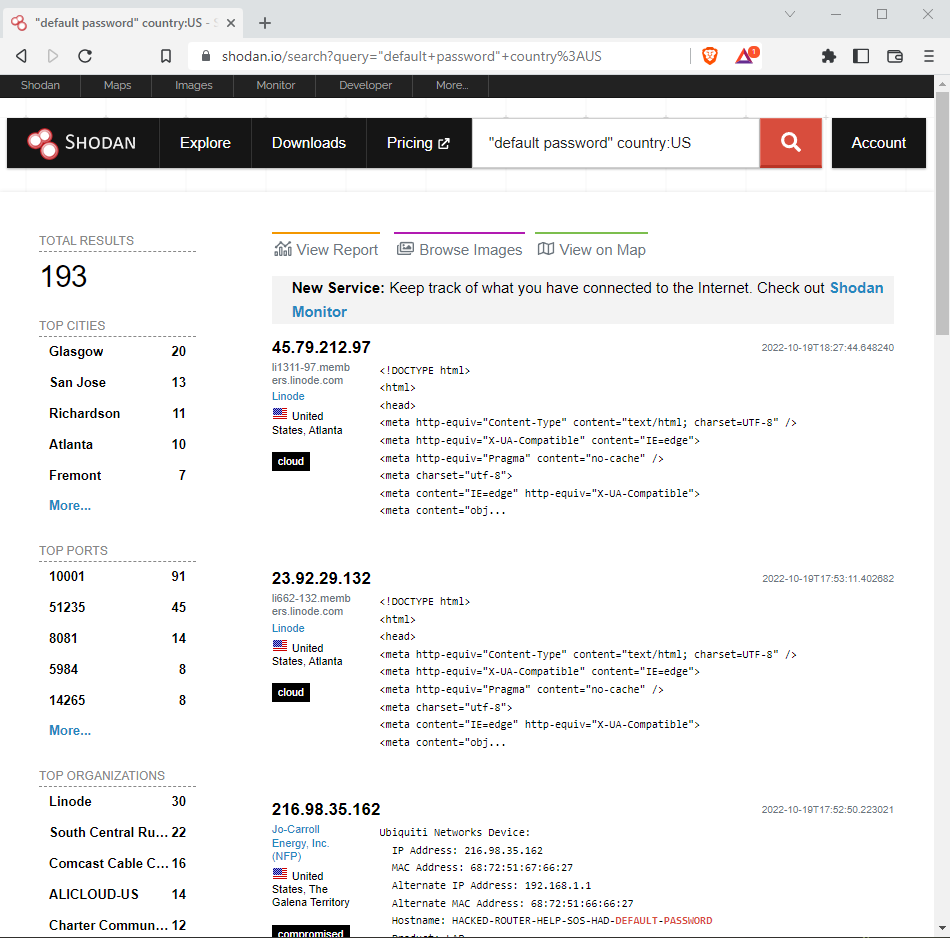Click the lock icon in address bar
The image size is (950, 938).
(x=205, y=56)
